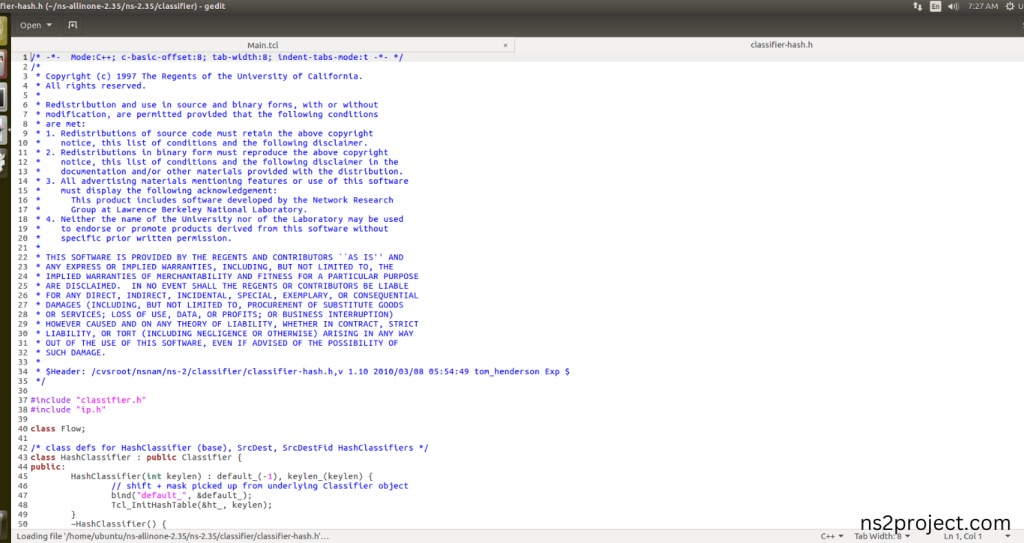1024x543 pixels.
Task: Click the 'Copyright (c) 1997' line
Action: 199,76
